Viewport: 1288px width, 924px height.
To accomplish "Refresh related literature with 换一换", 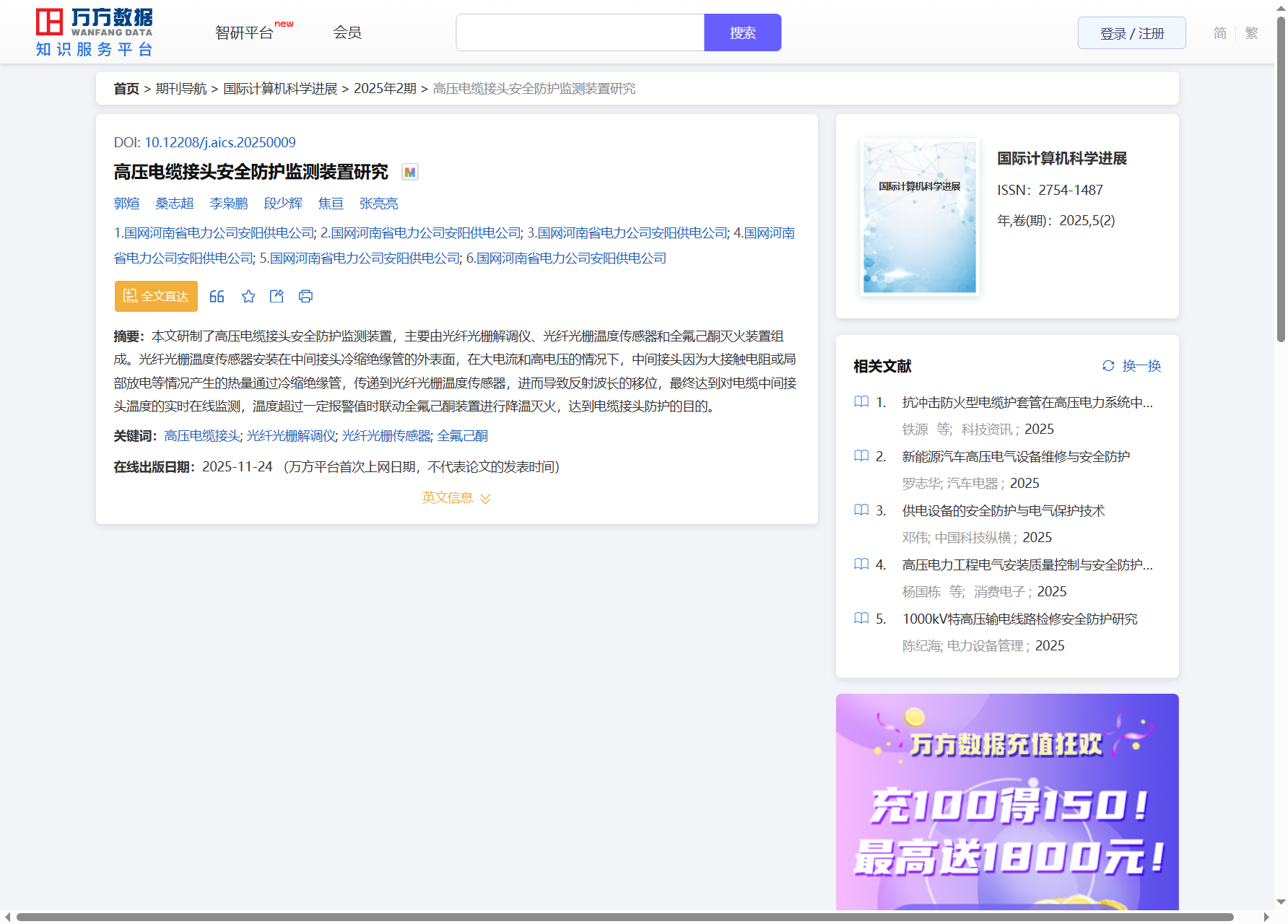I will coord(1132,366).
